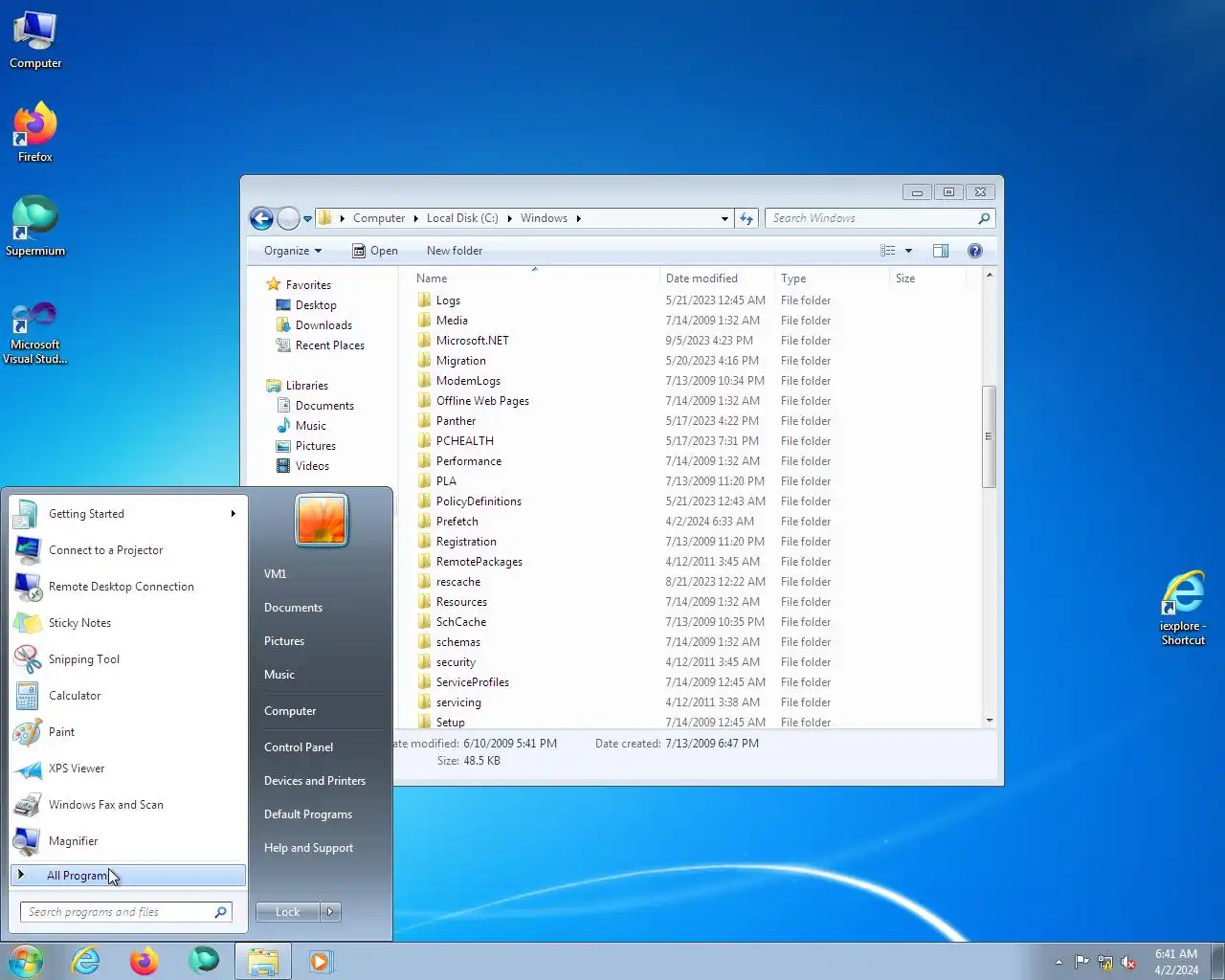Select the Prefetch folder
The image size is (1225, 980).
pyautogui.click(x=457, y=522)
